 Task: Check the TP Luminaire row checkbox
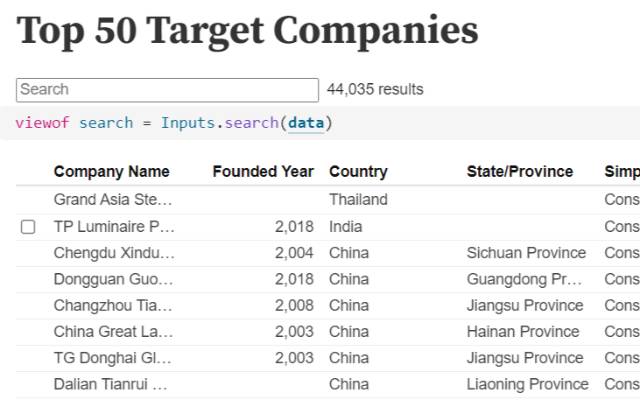click(x=28, y=227)
